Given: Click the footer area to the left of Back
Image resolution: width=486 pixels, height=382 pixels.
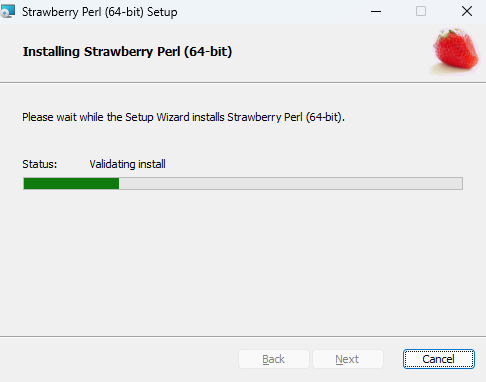Looking at the screenshot, I should click(119, 359).
